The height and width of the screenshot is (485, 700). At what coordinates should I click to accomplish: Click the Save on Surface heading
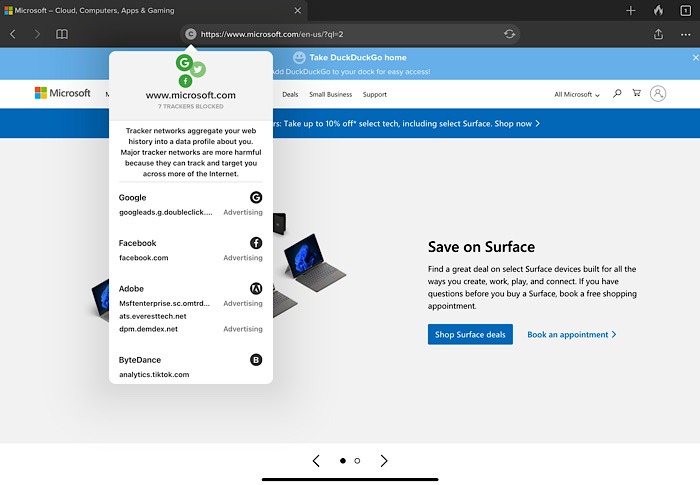pos(481,247)
